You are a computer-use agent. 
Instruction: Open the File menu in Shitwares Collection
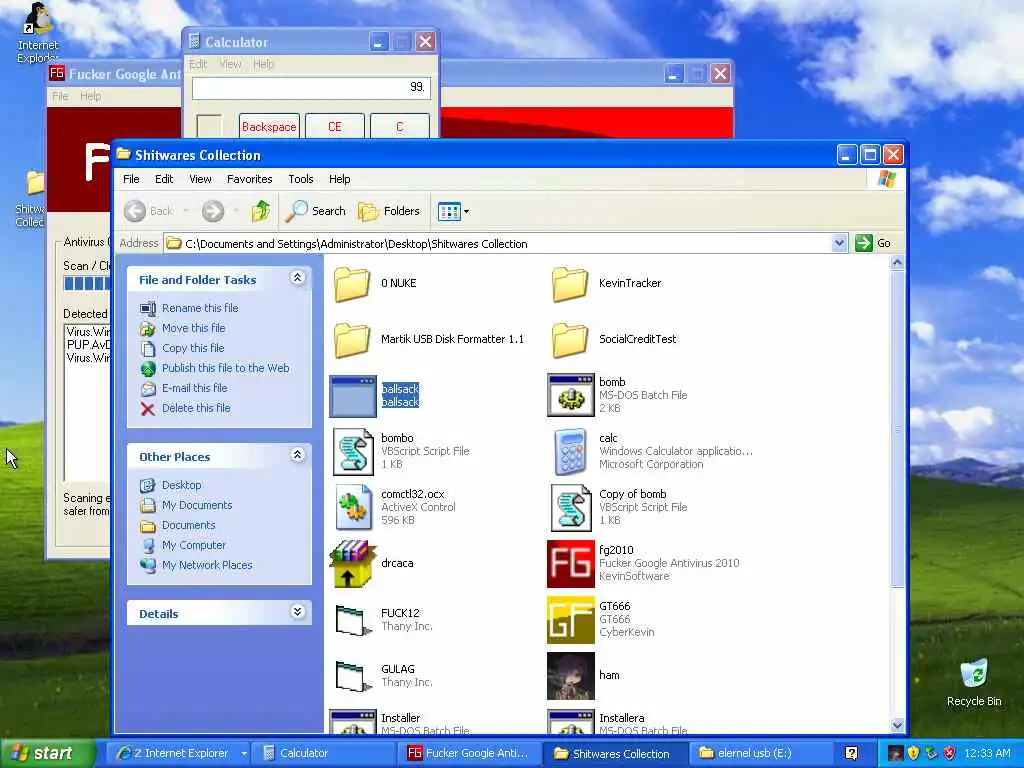(131, 179)
